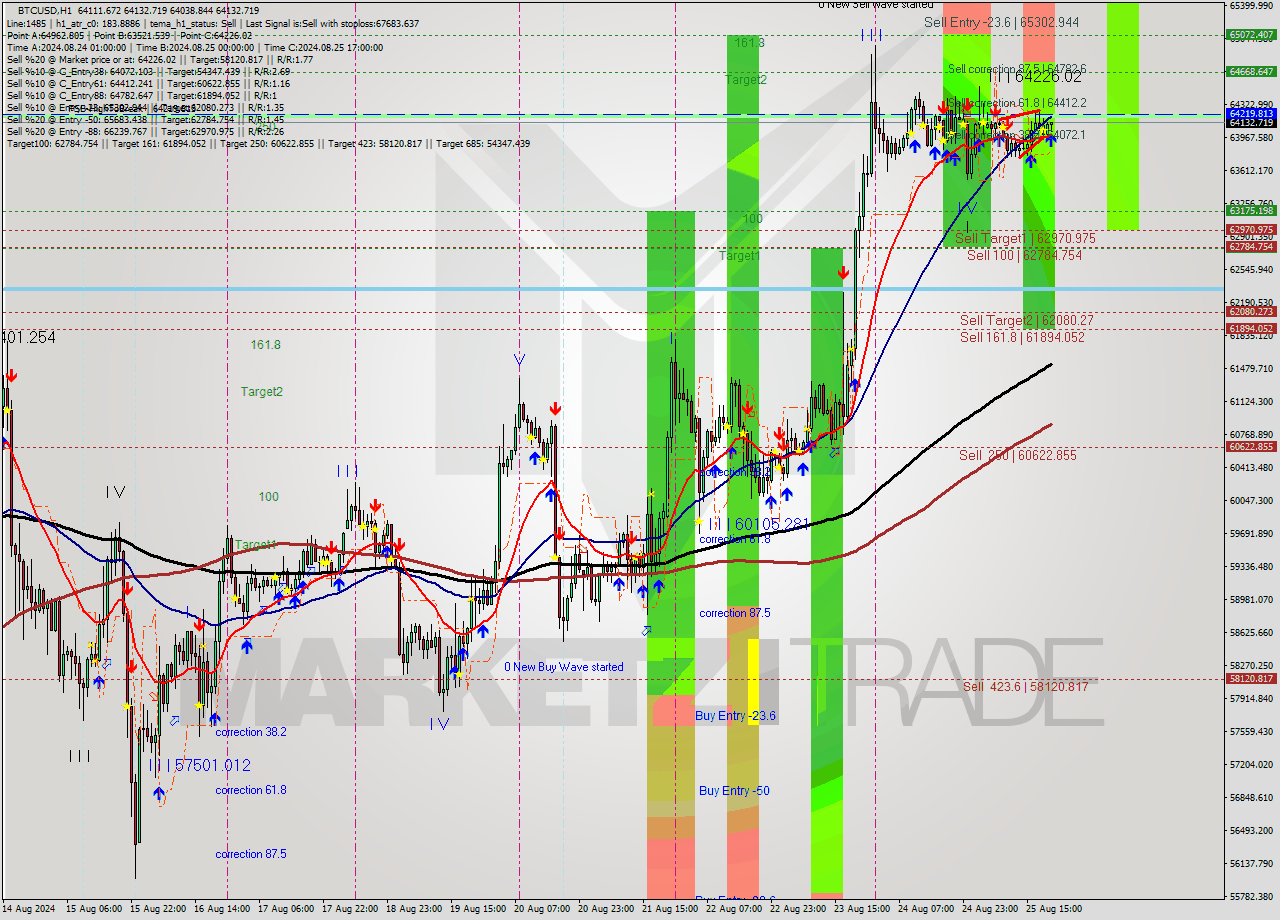Click the '23 Aug 15:00' time axis label
1280x920 pixels.
coord(862,909)
